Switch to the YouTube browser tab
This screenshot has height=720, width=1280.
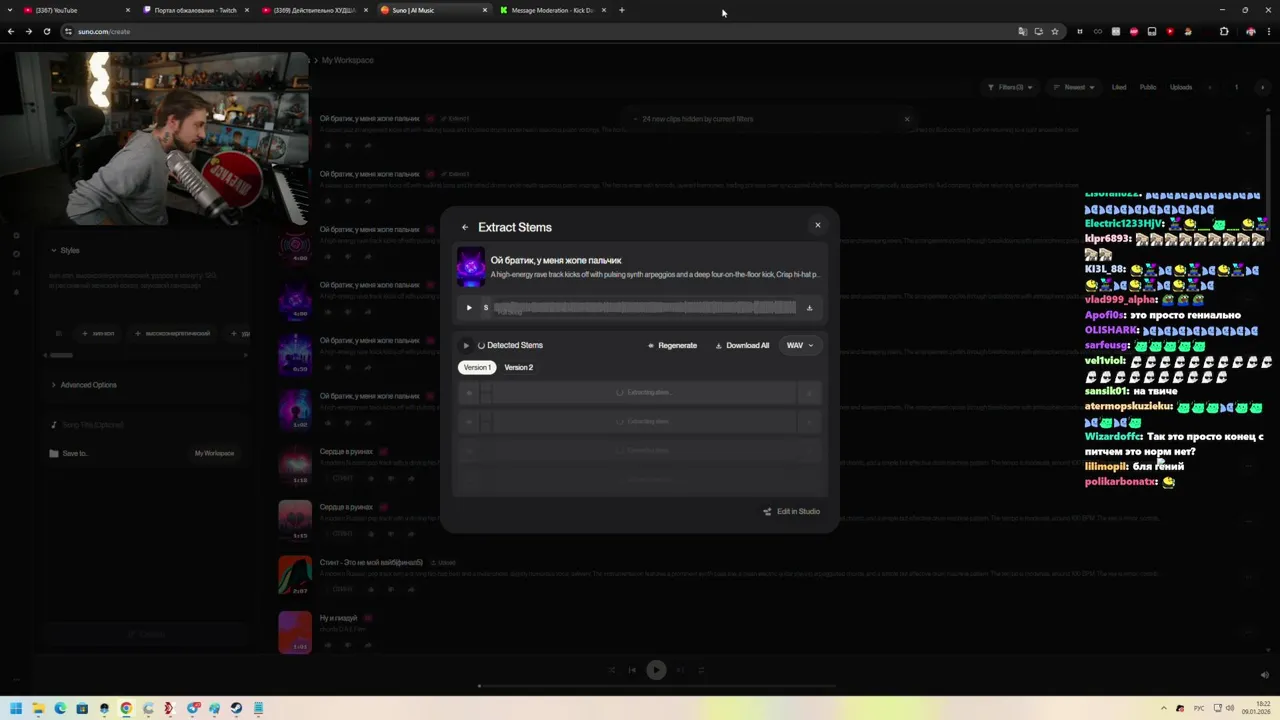(76, 10)
